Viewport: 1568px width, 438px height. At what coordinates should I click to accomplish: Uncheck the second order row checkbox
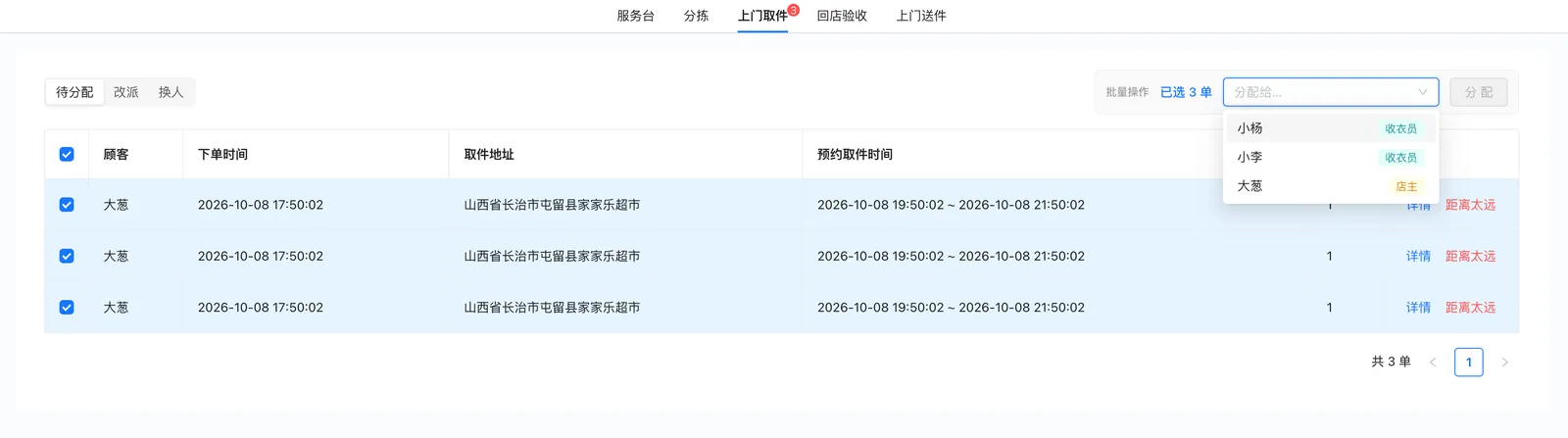[67, 256]
